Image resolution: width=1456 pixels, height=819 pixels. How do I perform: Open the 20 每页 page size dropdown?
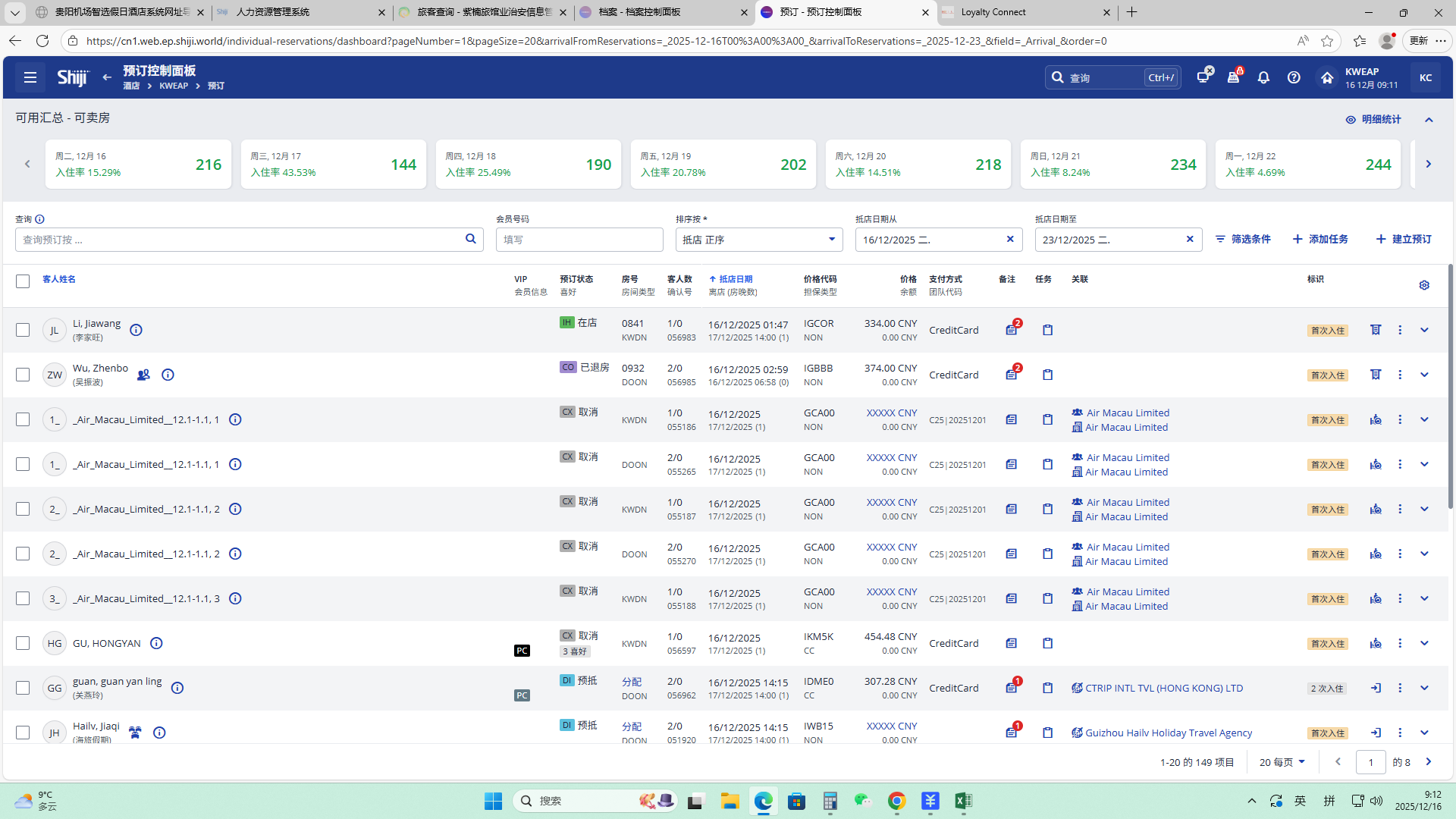coord(1282,762)
